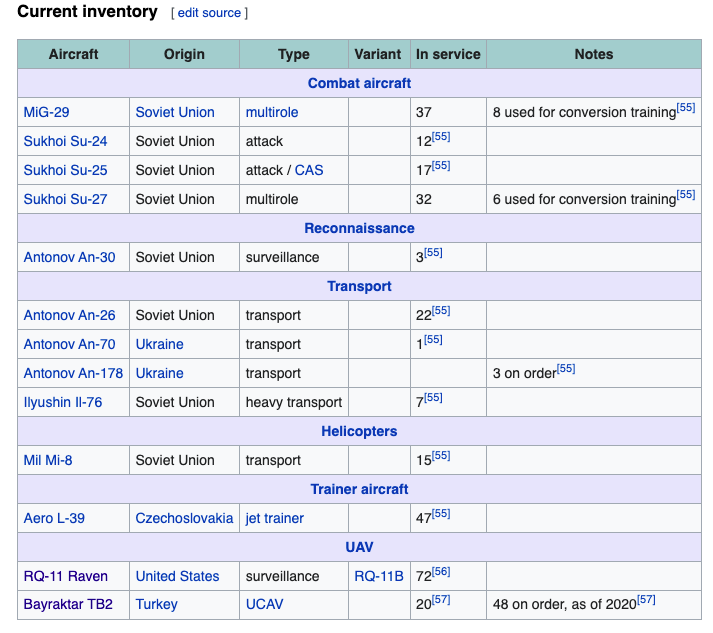The width and height of the screenshot is (713, 633).
Task: Open the UAV section link
Action: pyautogui.click(x=359, y=548)
